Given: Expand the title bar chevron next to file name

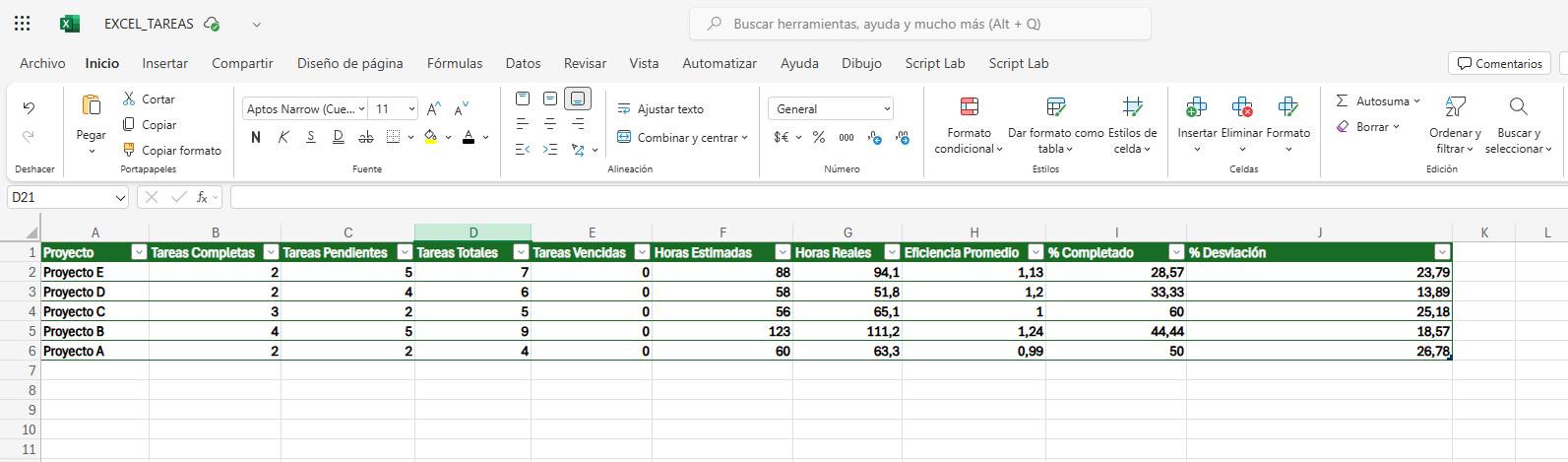Looking at the screenshot, I should click(257, 24).
